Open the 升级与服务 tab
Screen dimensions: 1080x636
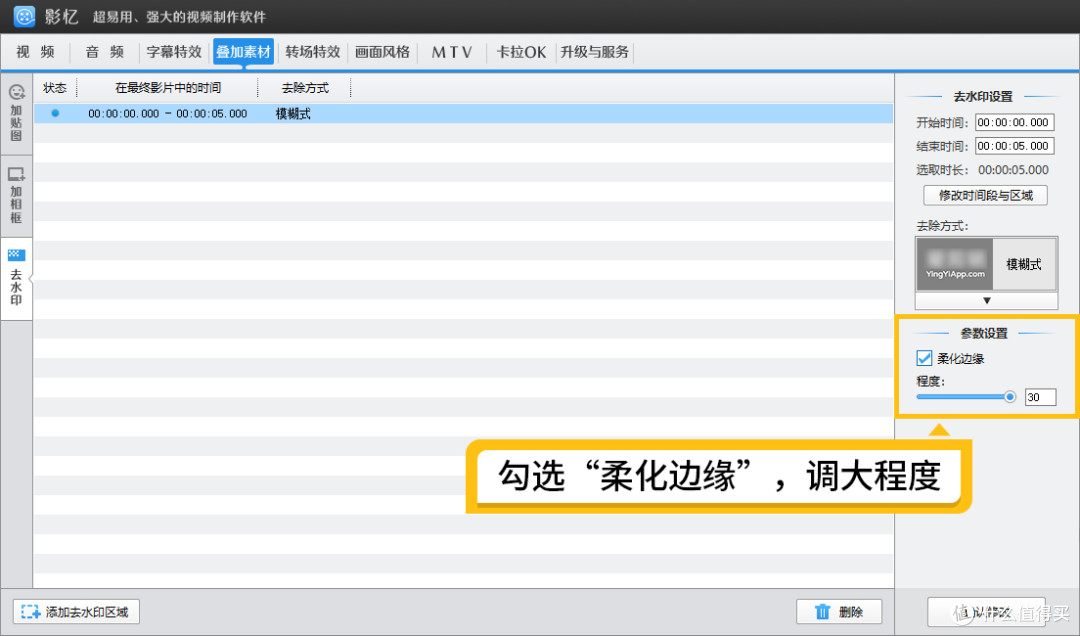pyautogui.click(x=594, y=52)
